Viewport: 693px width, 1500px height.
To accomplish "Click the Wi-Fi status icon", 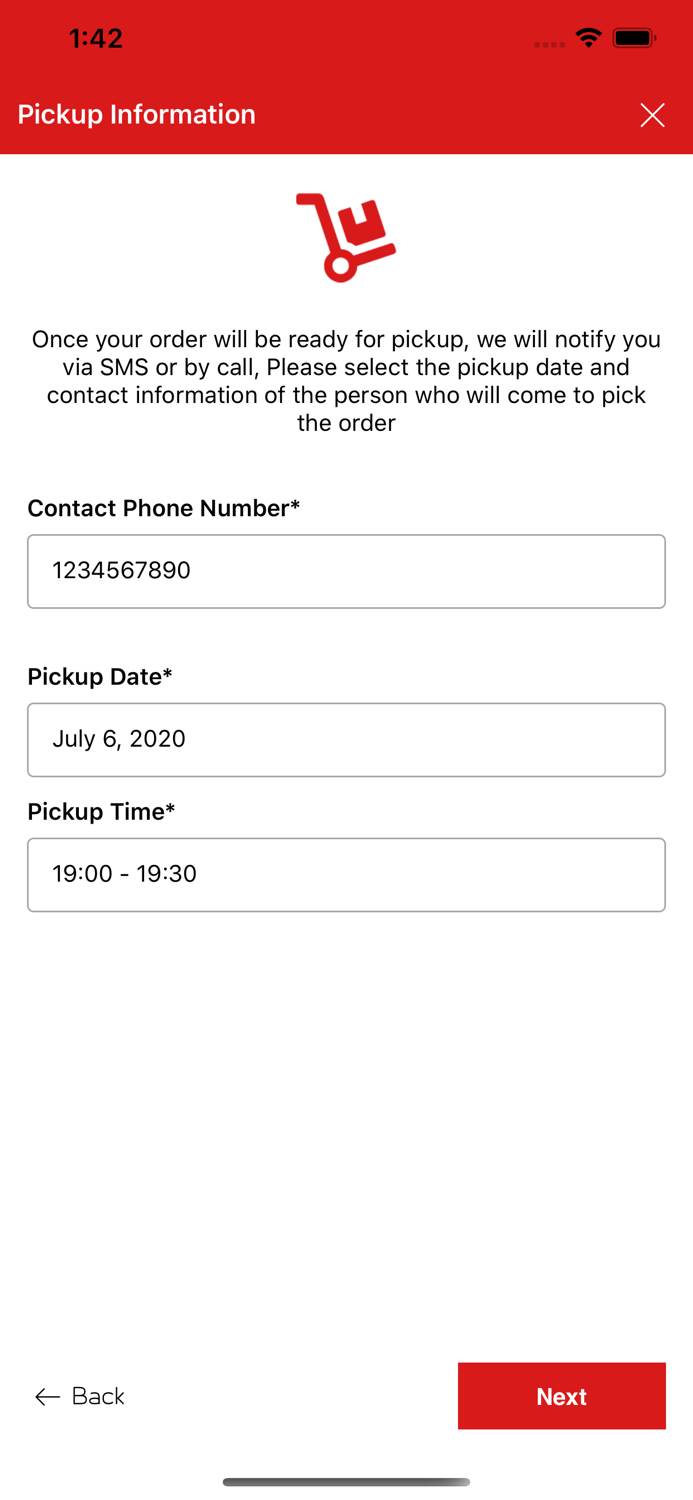I will pyautogui.click(x=589, y=39).
